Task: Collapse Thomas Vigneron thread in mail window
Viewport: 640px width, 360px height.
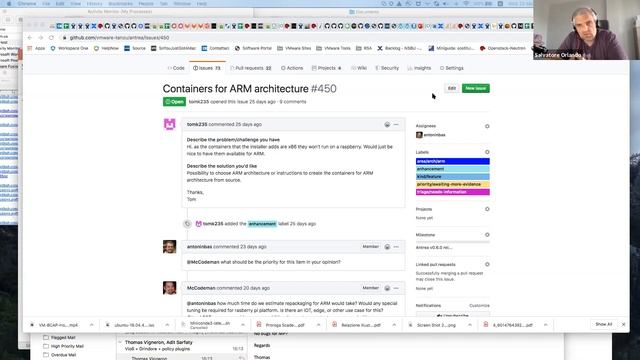Action: [120, 342]
